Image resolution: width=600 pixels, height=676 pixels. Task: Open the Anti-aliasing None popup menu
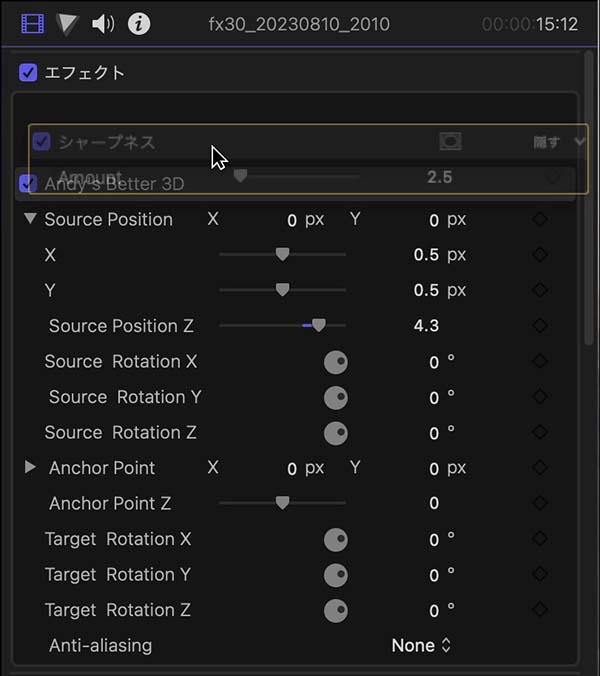[421, 645]
